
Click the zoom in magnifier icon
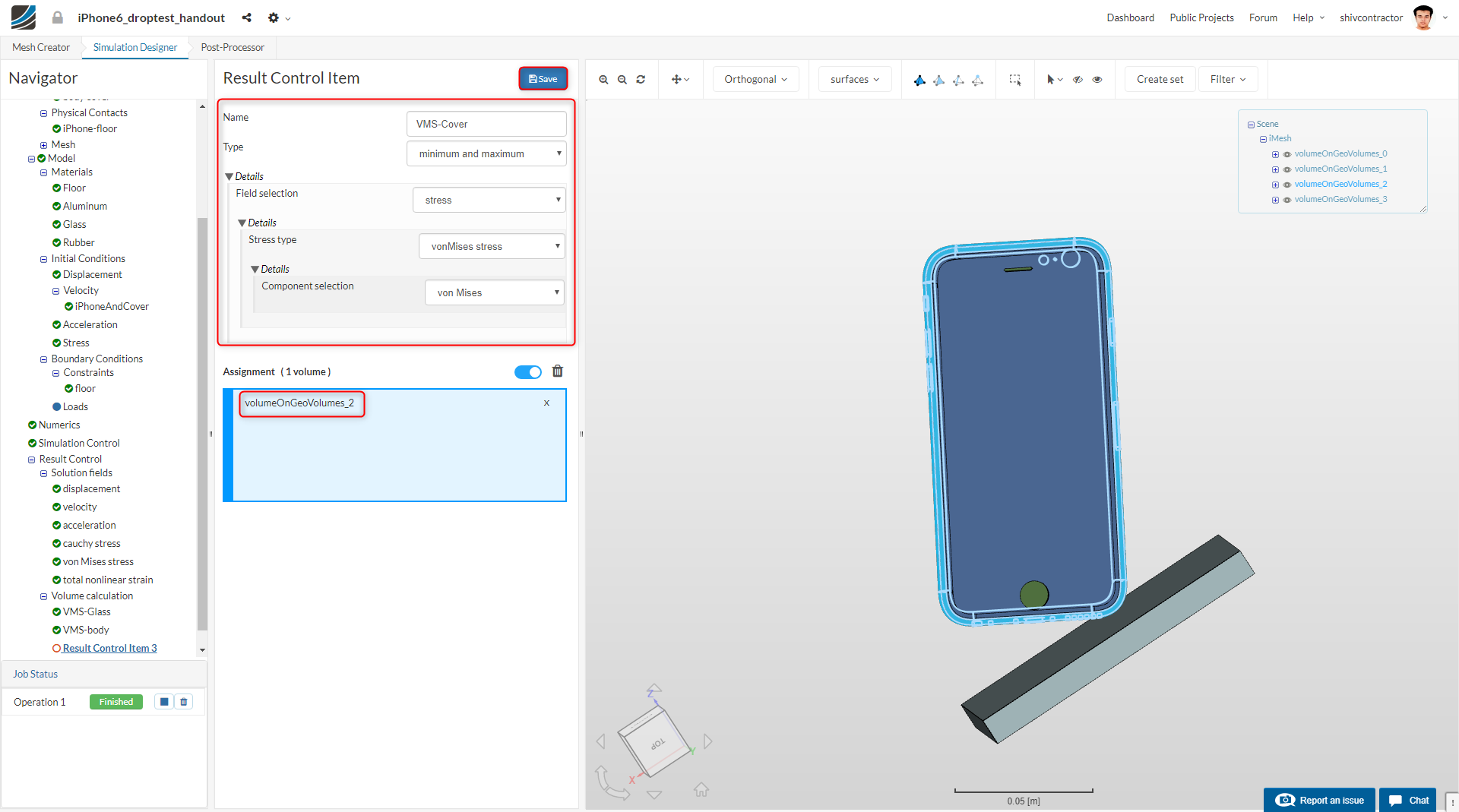click(x=603, y=80)
